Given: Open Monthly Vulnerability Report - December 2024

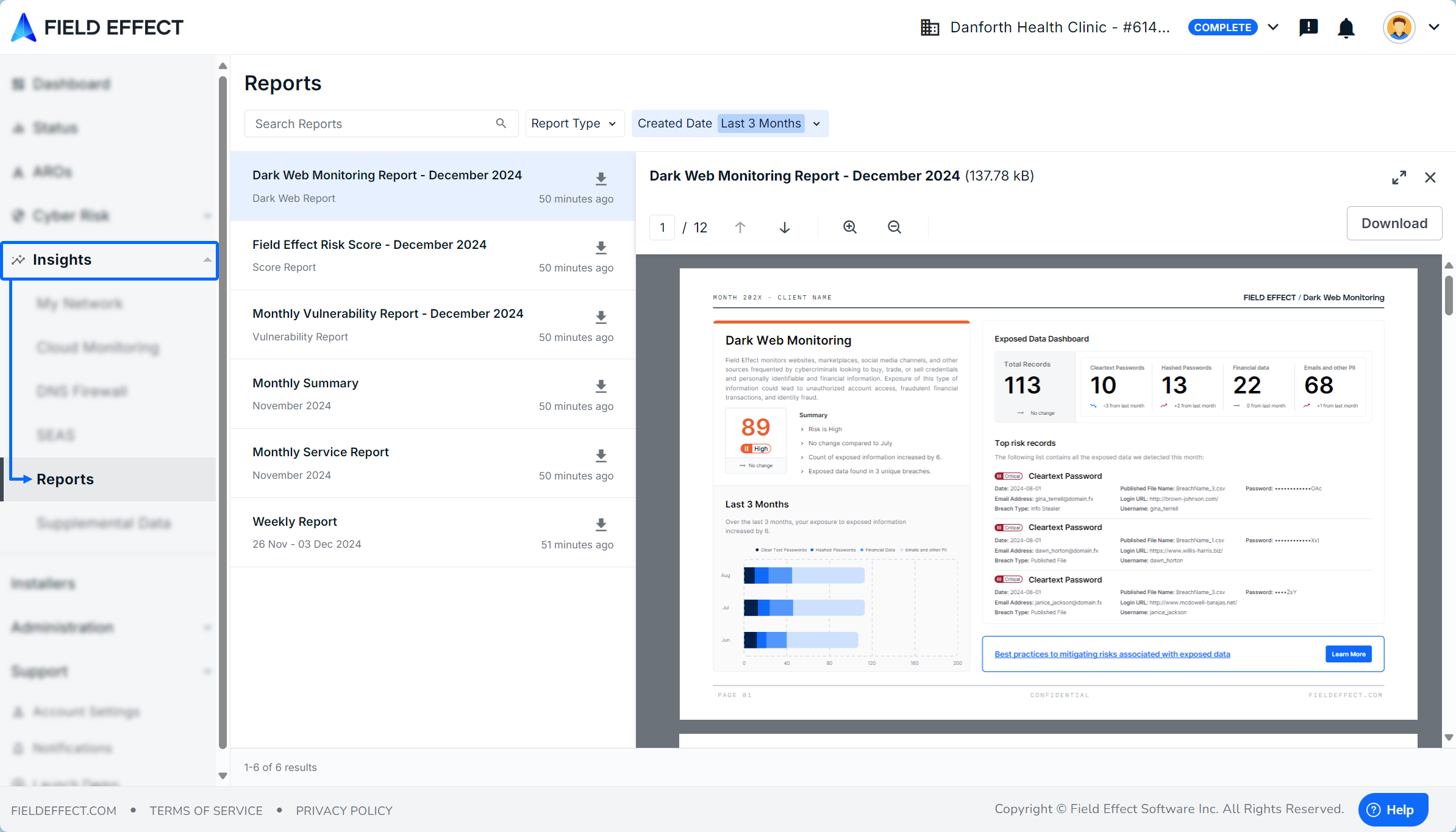Looking at the screenshot, I should 388,314.
